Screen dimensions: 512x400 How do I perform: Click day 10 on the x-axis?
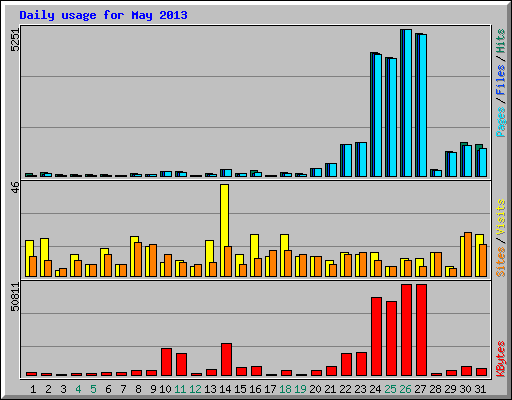pos(165,389)
